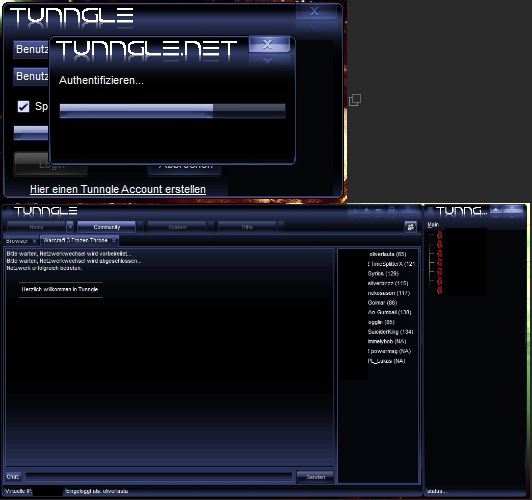Close the Warcraft 3 Frozen Throne tab

(114, 240)
